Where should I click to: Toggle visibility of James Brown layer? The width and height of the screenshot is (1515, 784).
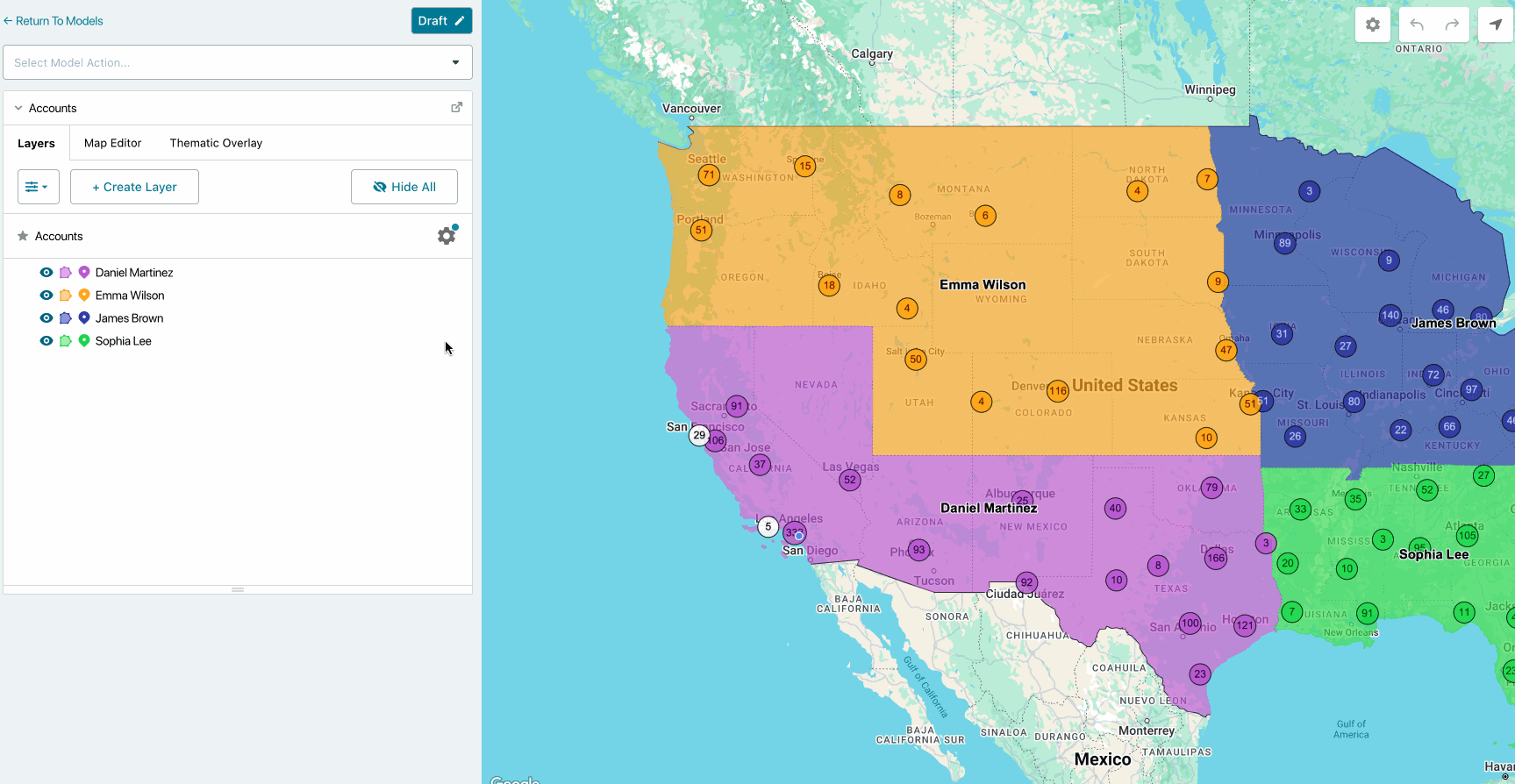(46, 318)
